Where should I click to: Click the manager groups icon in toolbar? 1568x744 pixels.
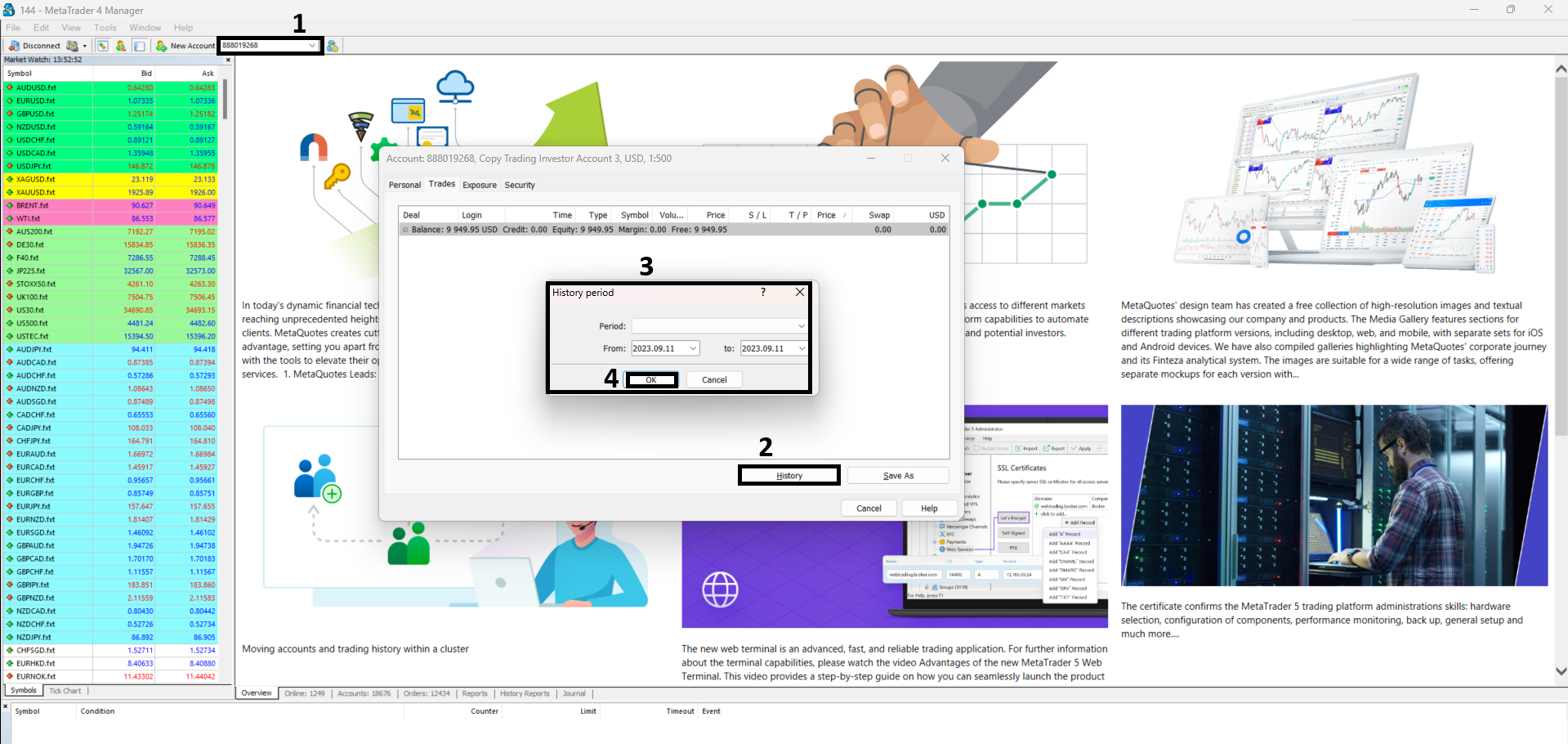(x=72, y=46)
